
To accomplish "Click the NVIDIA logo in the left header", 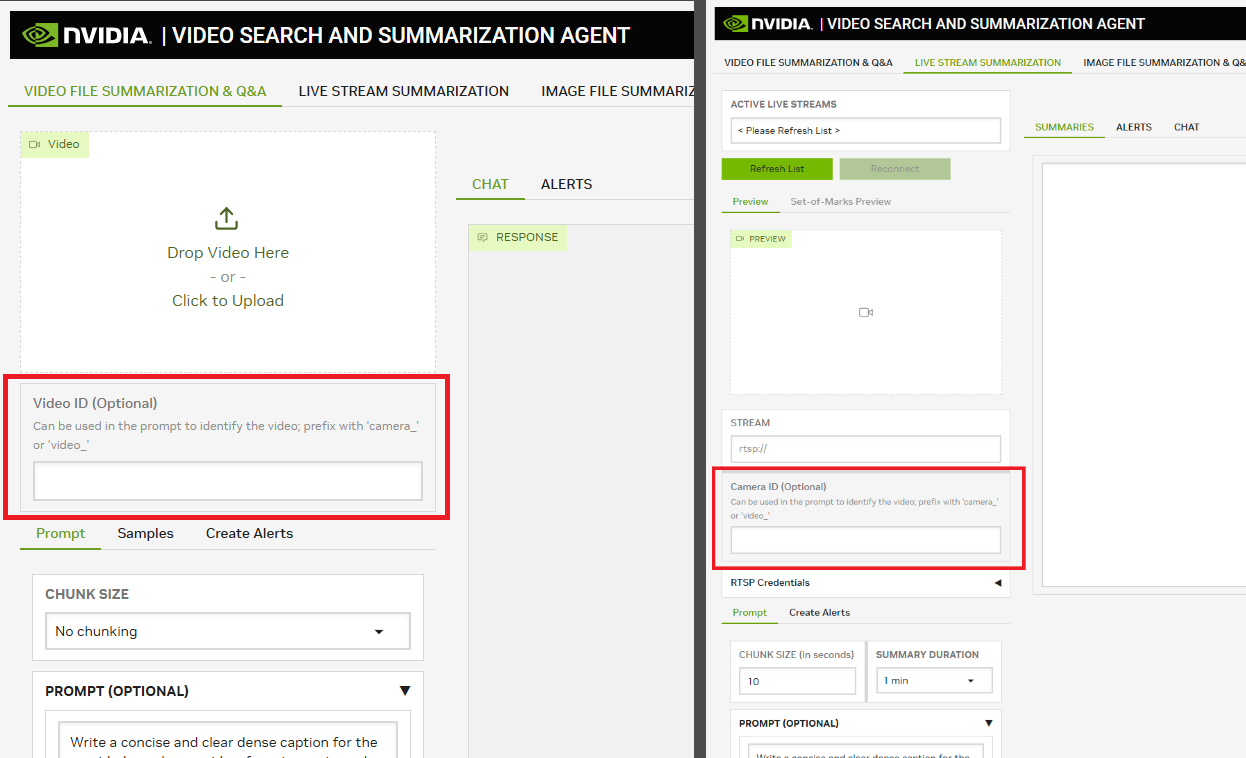I will pos(42,34).
